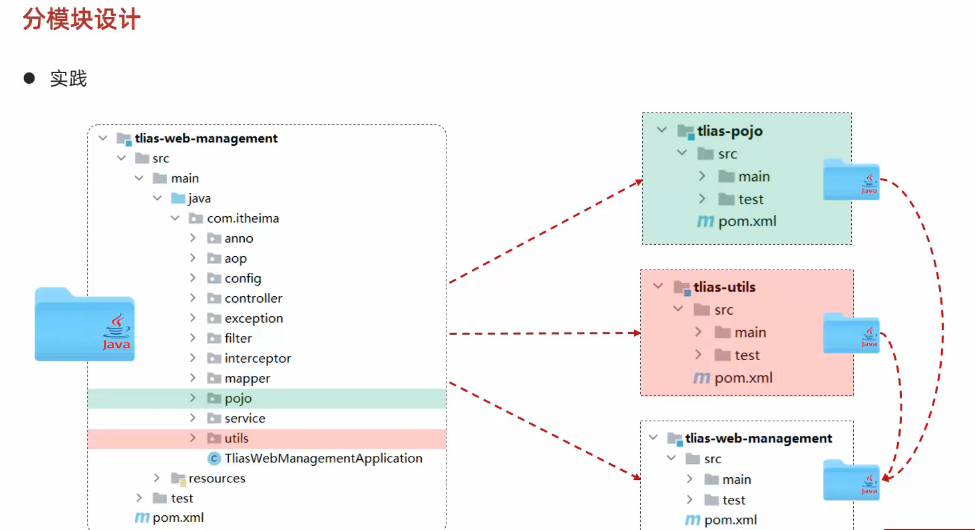The width and height of the screenshot is (975, 530).
Task: Expand the main folder under tlias-utils
Action: pyautogui.click(x=698, y=332)
